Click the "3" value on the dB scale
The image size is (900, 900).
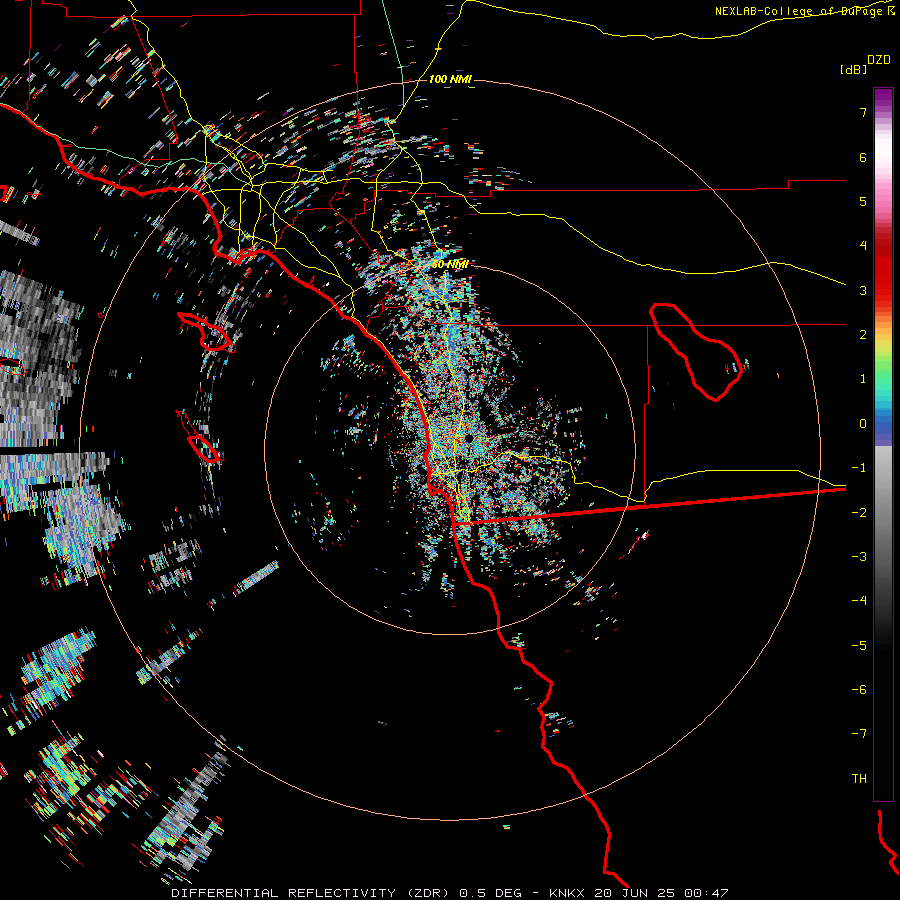[863, 290]
